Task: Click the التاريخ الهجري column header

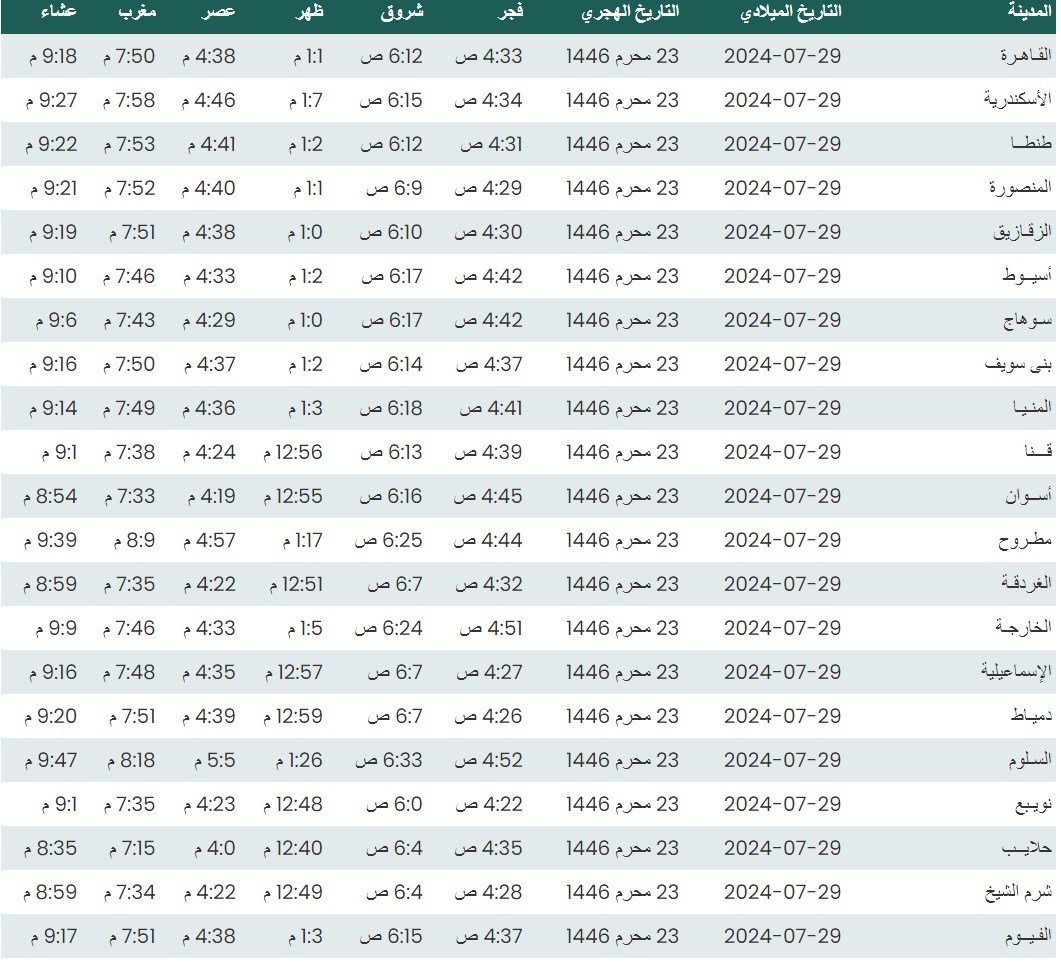Action: [x=630, y=12]
